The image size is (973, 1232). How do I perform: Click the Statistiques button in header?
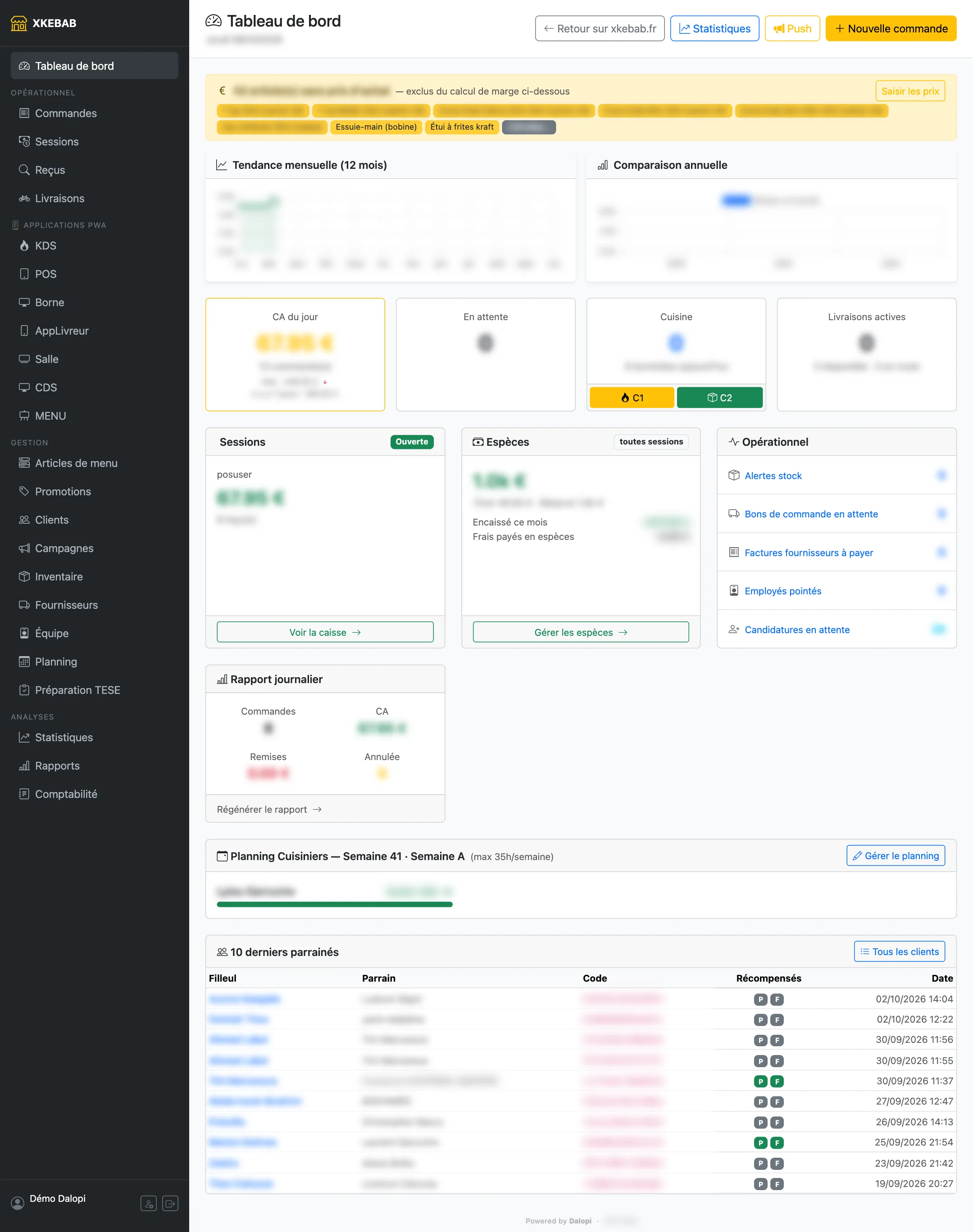coord(714,28)
